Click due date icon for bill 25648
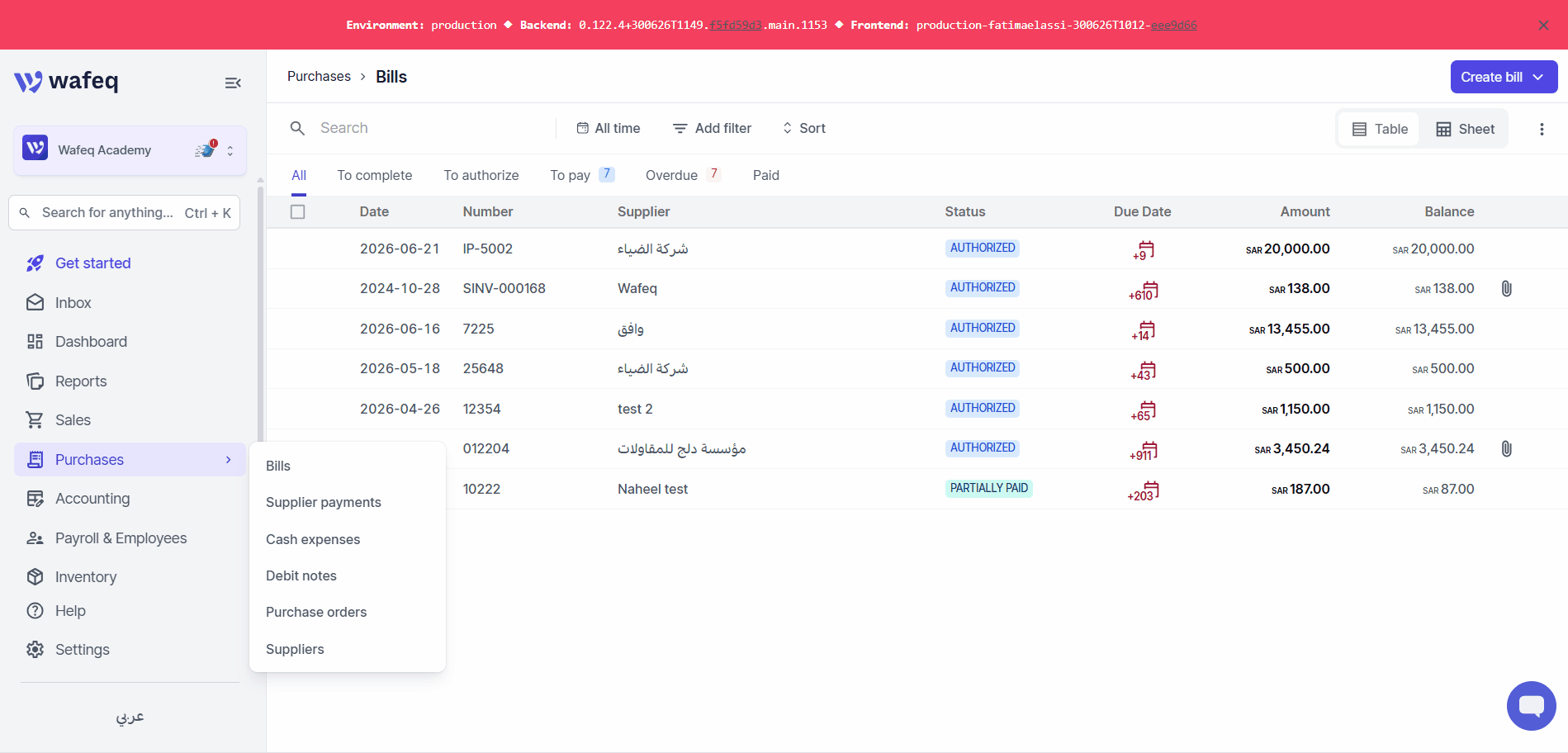Viewport: 1568px width, 753px height. pyautogui.click(x=1144, y=370)
